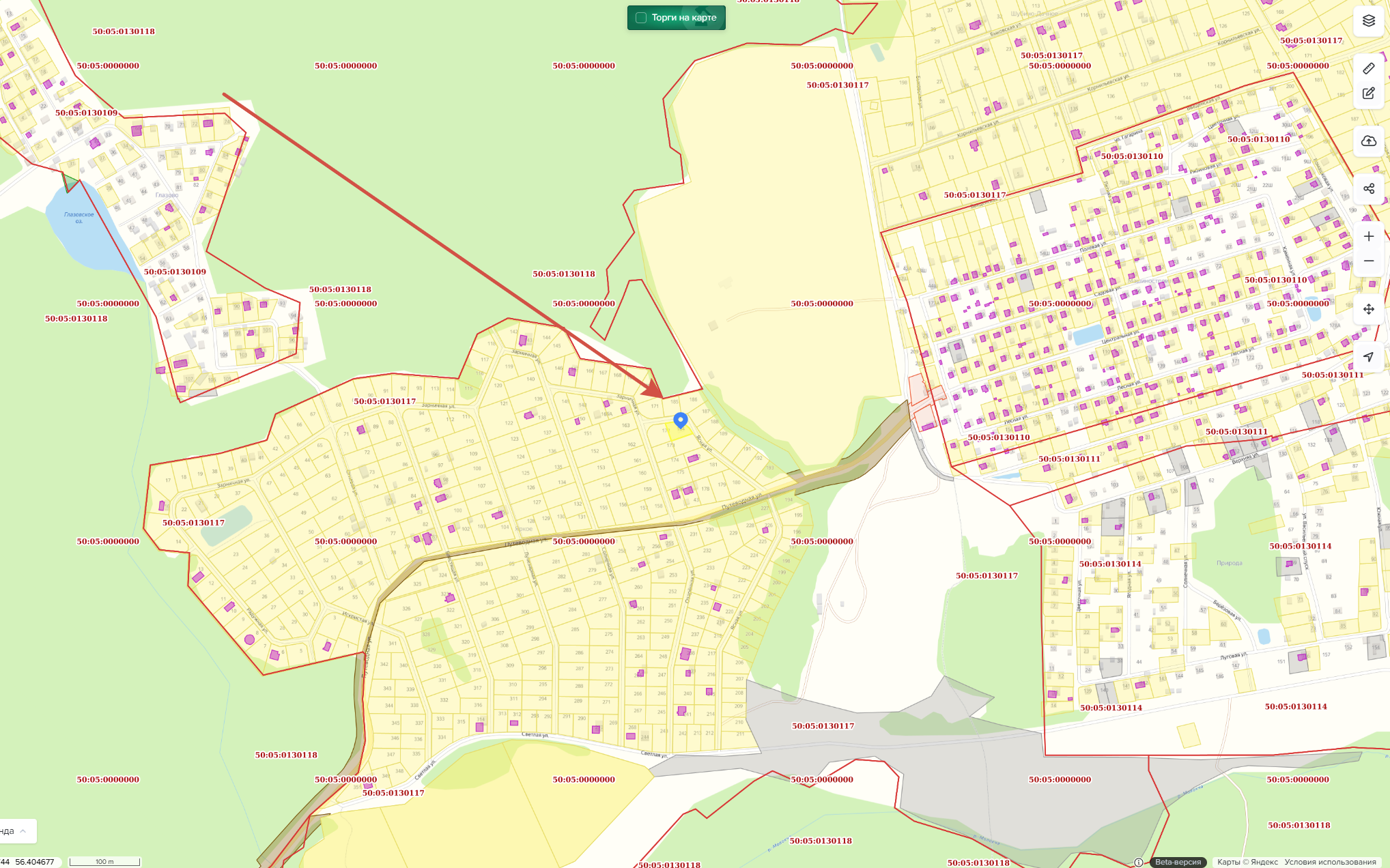Click the cloud upload icon
1390x868 pixels.
point(1368,141)
